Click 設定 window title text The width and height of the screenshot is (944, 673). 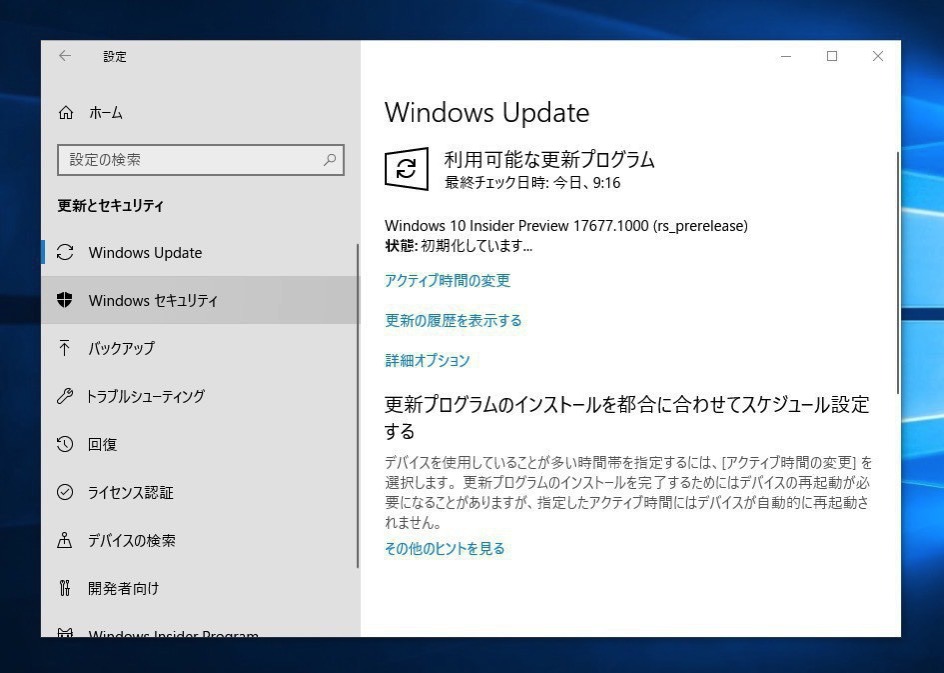coord(114,57)
